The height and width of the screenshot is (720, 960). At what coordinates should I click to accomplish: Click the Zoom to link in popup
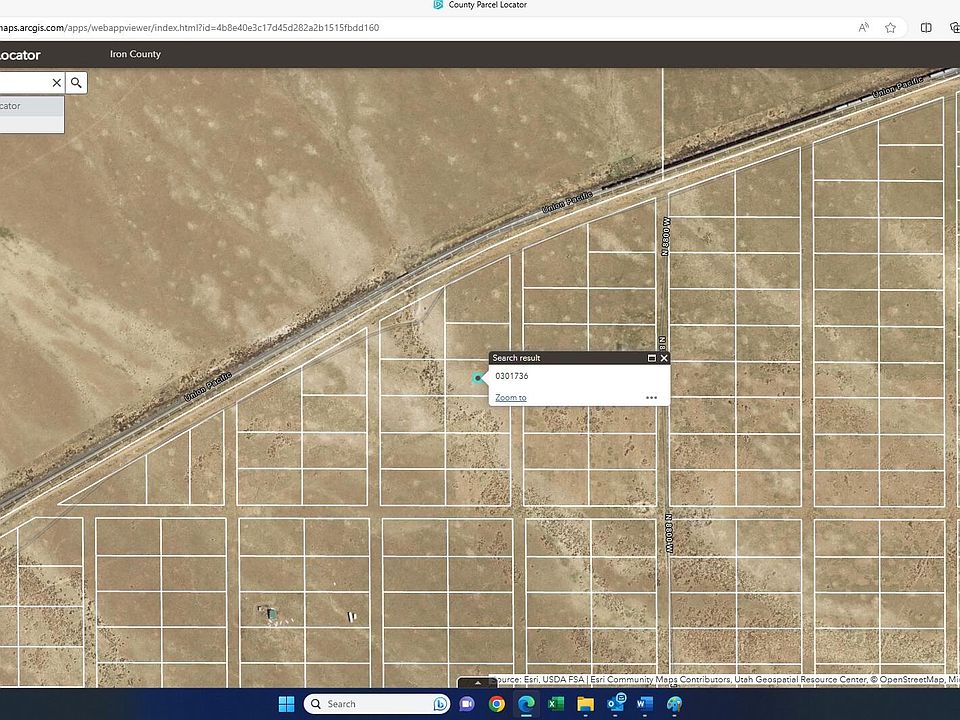pyautogui.click(x=510, y=398)
